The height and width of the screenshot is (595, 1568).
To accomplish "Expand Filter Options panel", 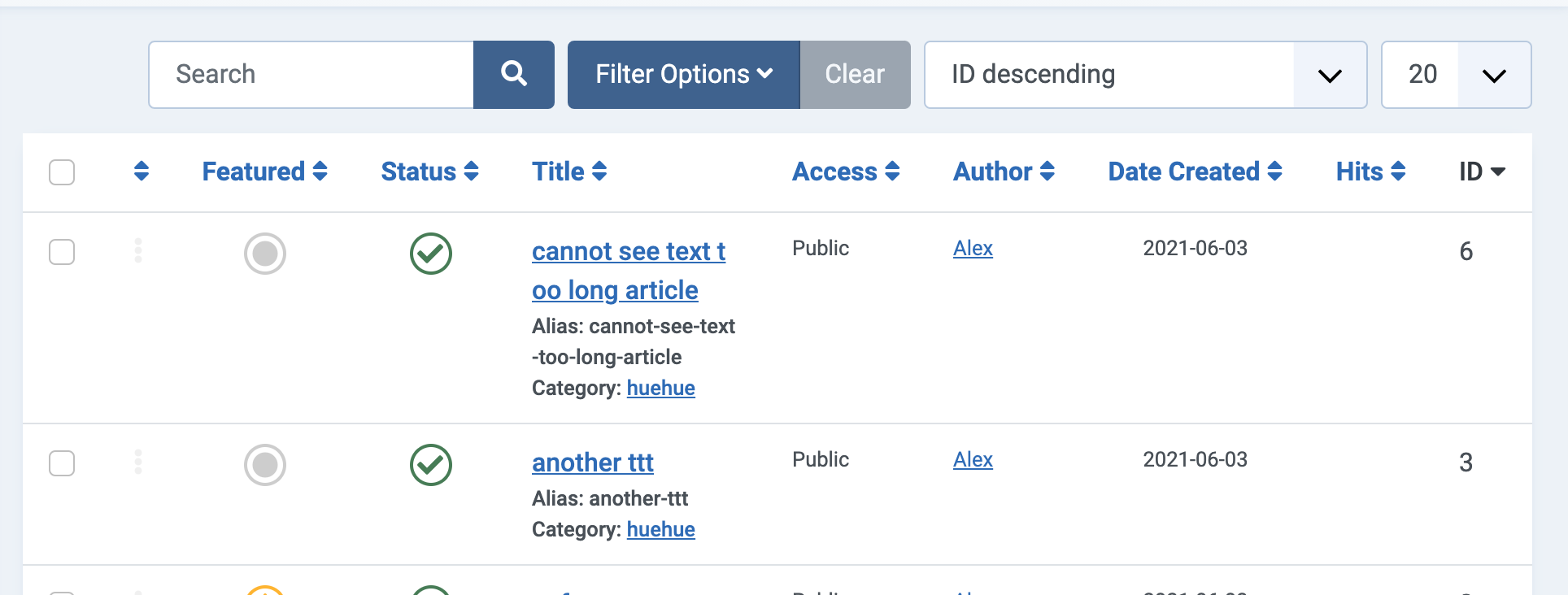I will tap(684, 75).
